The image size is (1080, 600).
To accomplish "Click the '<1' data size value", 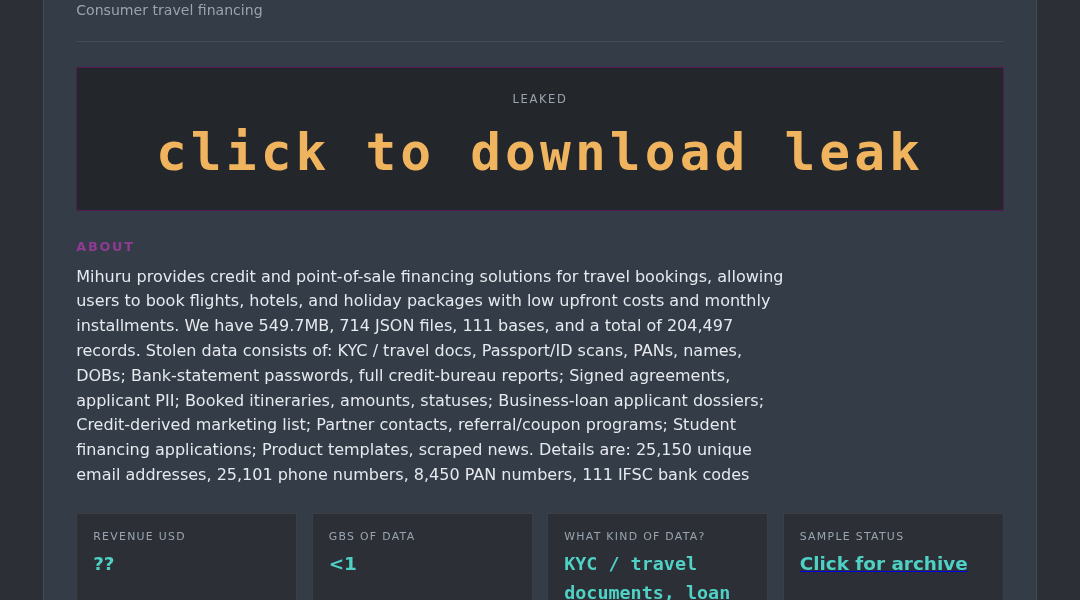I will (343, 563).
